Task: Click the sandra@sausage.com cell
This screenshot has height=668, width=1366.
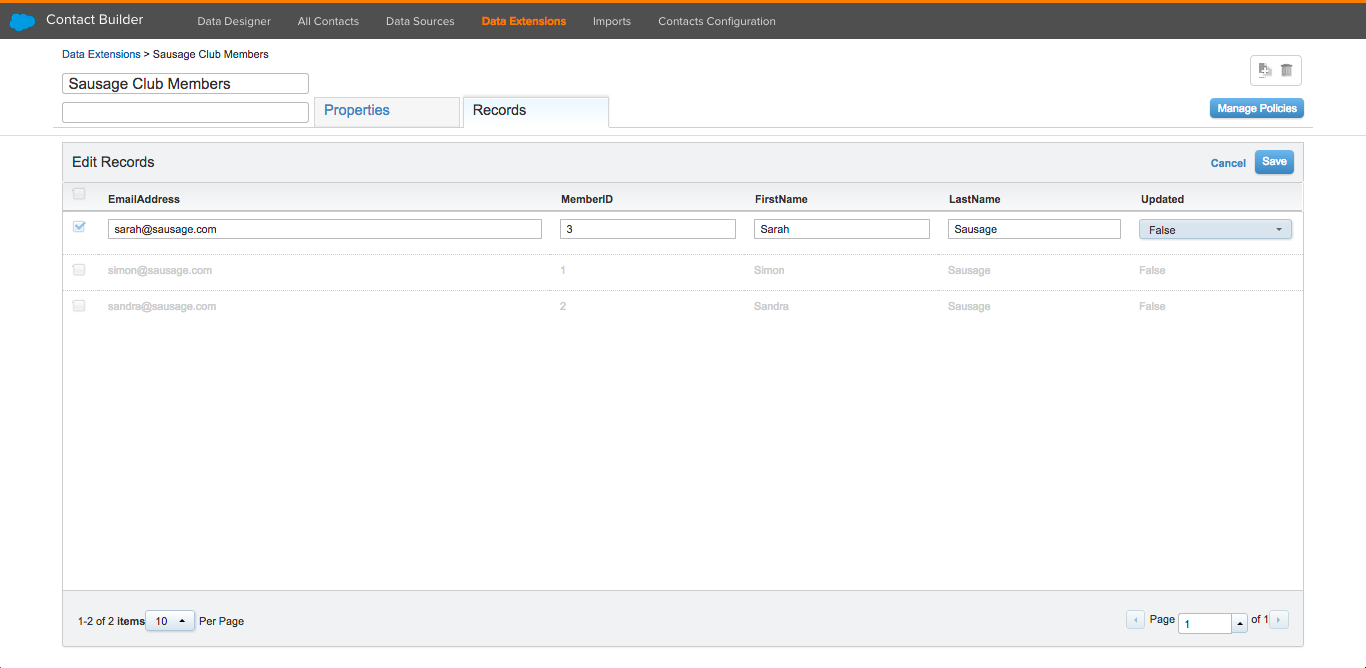Action: point(162,306)
